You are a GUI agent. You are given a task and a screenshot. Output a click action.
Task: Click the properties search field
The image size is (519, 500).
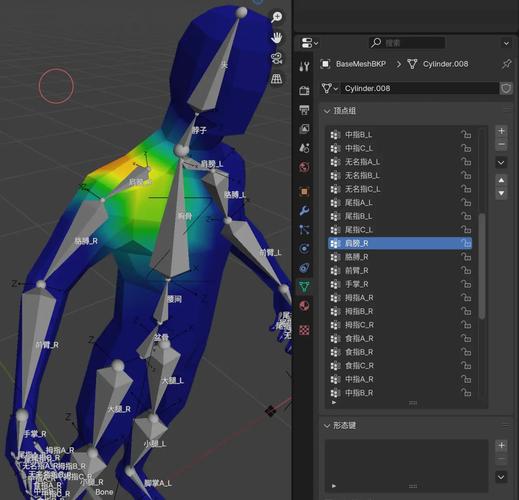(407, 43)
